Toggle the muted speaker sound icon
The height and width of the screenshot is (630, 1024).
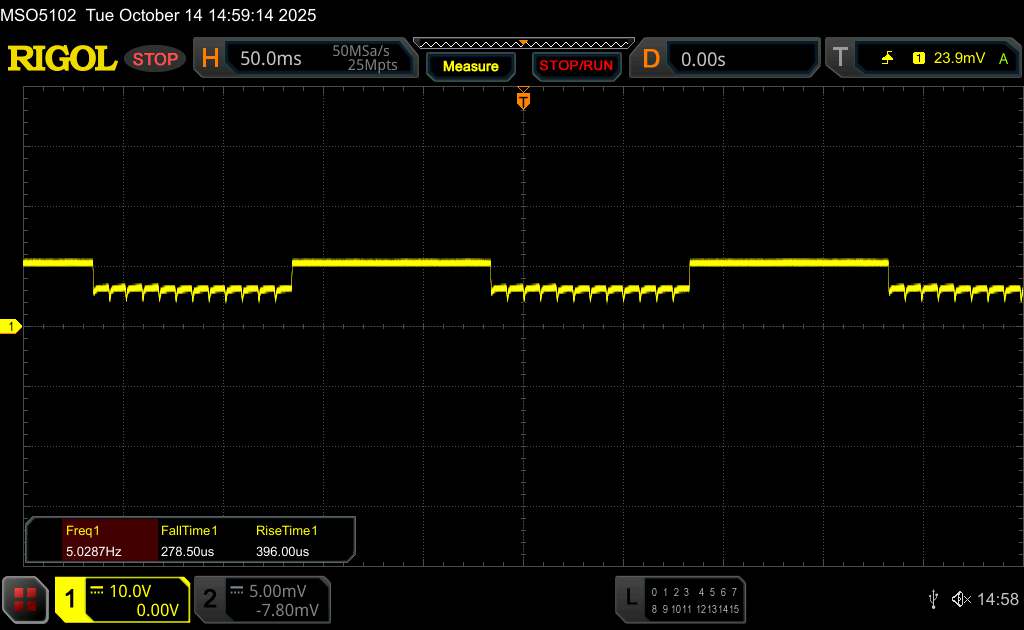pos(960,599)
